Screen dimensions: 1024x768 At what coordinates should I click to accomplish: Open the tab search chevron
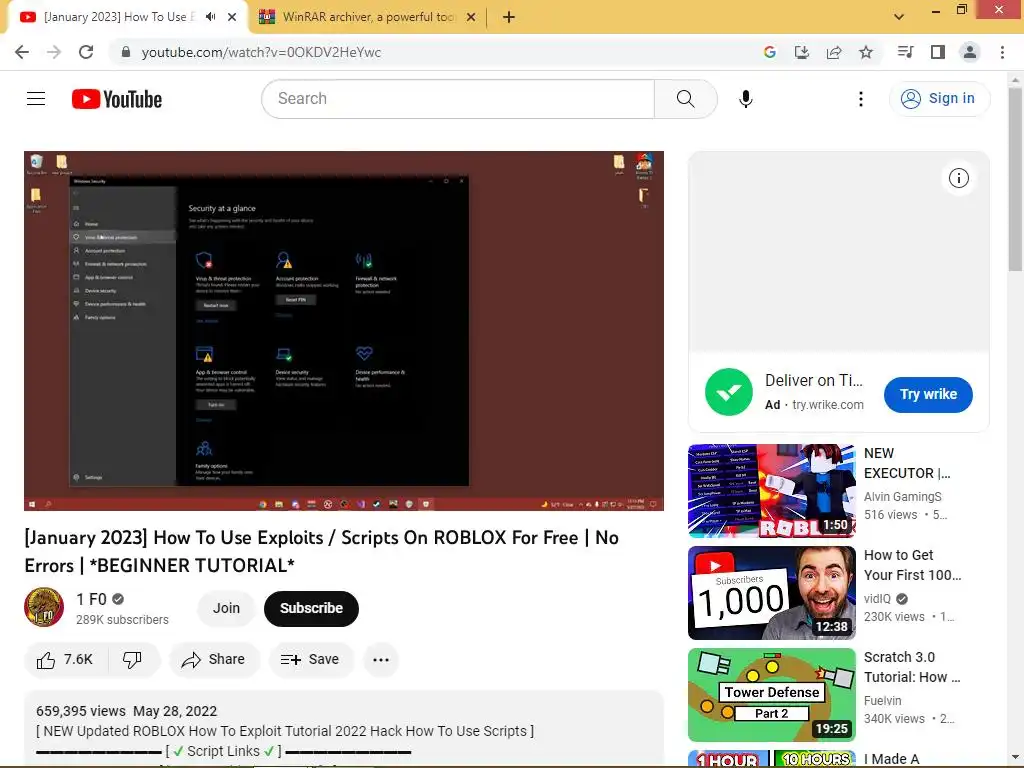899,17
